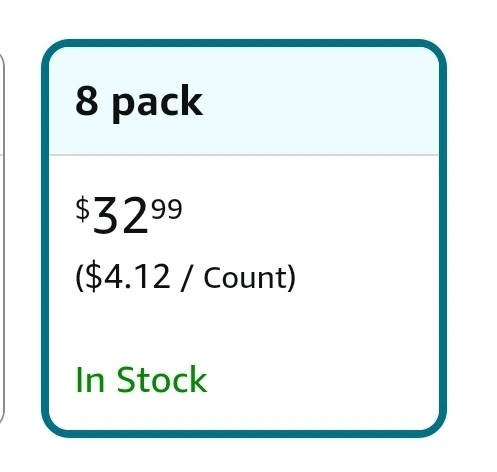Click the light blue header of the 8 pack card
This screenshot has width=497, height=472.
244,101
